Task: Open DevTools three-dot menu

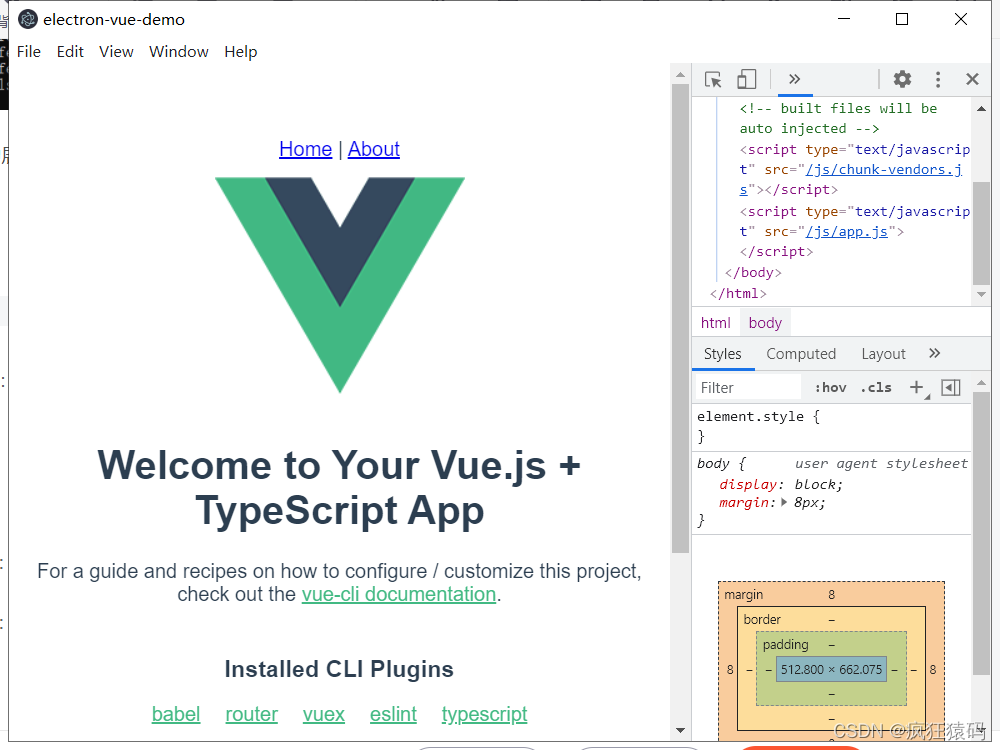Action: pos(938,79)
